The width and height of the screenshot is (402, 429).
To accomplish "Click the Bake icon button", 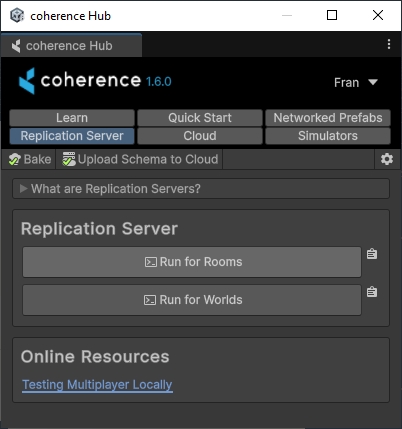I will [x=29, y=159].
